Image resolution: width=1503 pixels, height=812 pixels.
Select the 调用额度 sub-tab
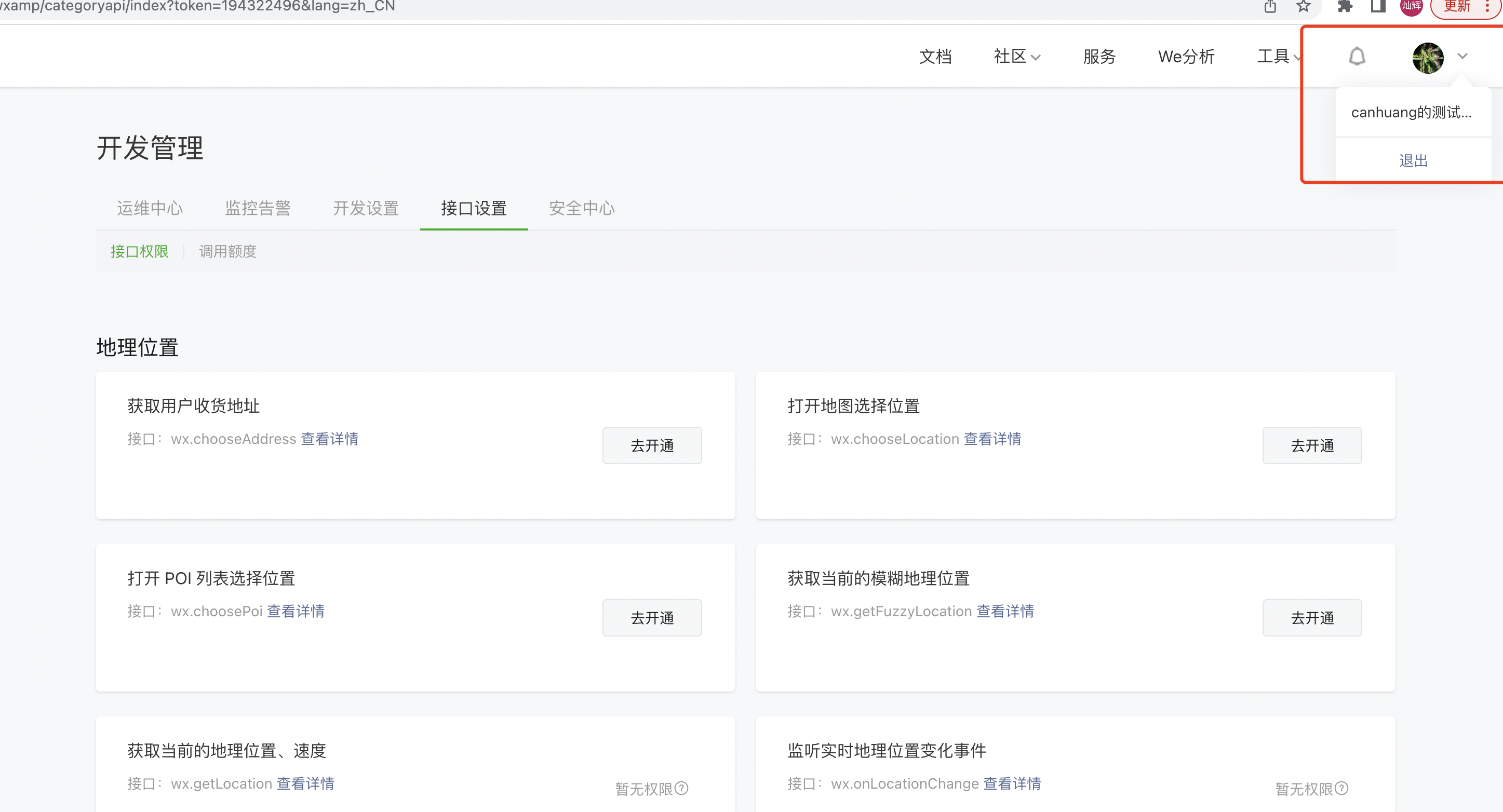227,251
